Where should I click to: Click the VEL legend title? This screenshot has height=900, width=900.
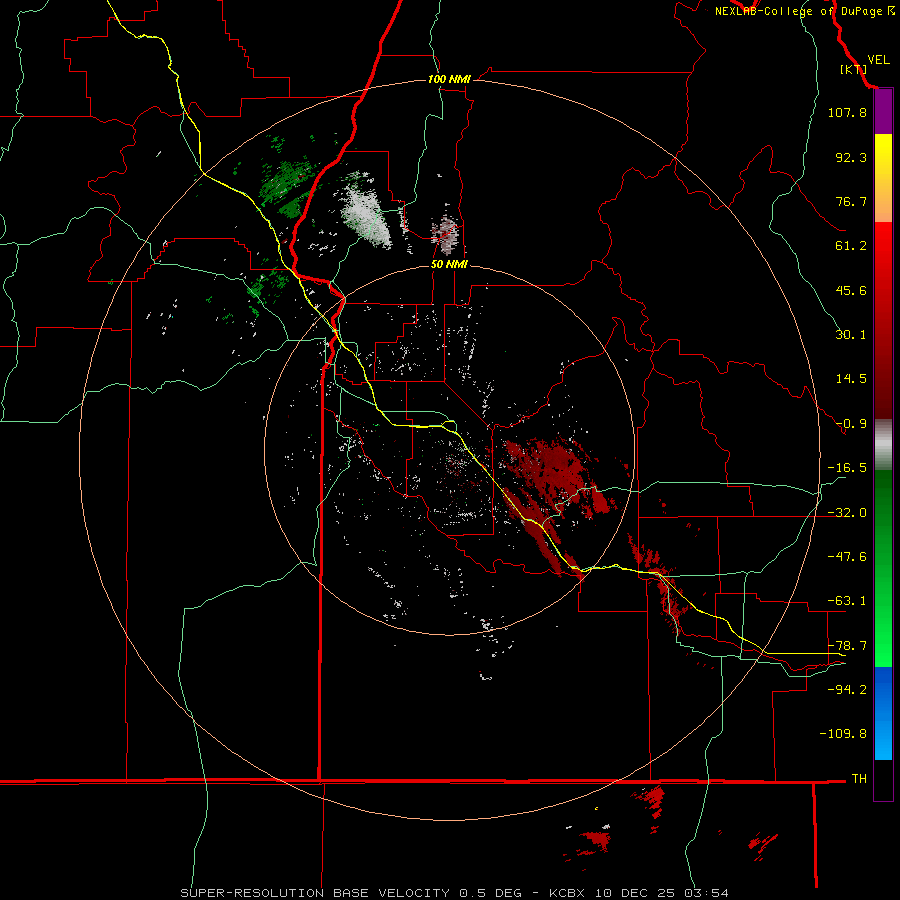[878, 60]
